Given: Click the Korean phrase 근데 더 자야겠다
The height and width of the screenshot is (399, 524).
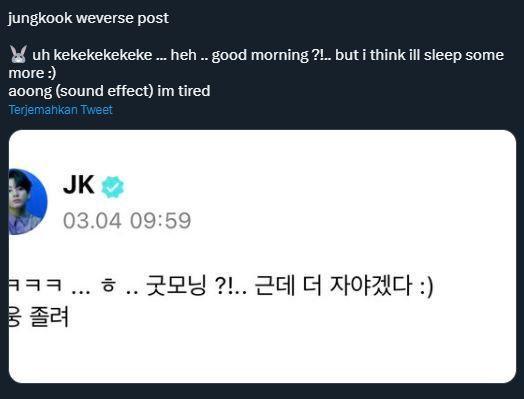Looking at the screenshot, I should 333,286.
